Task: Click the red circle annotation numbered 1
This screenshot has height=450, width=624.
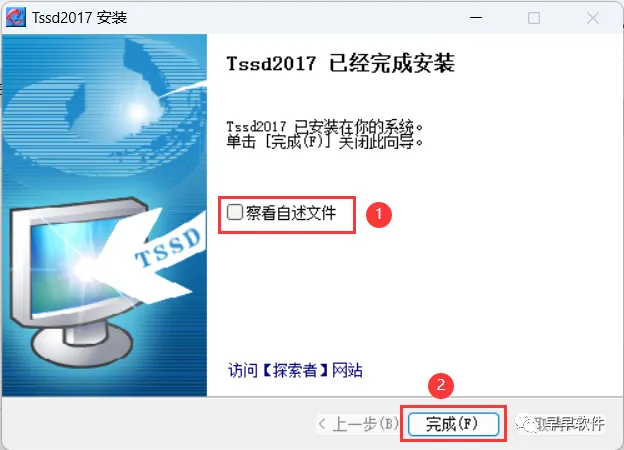Action: [378, 214]
